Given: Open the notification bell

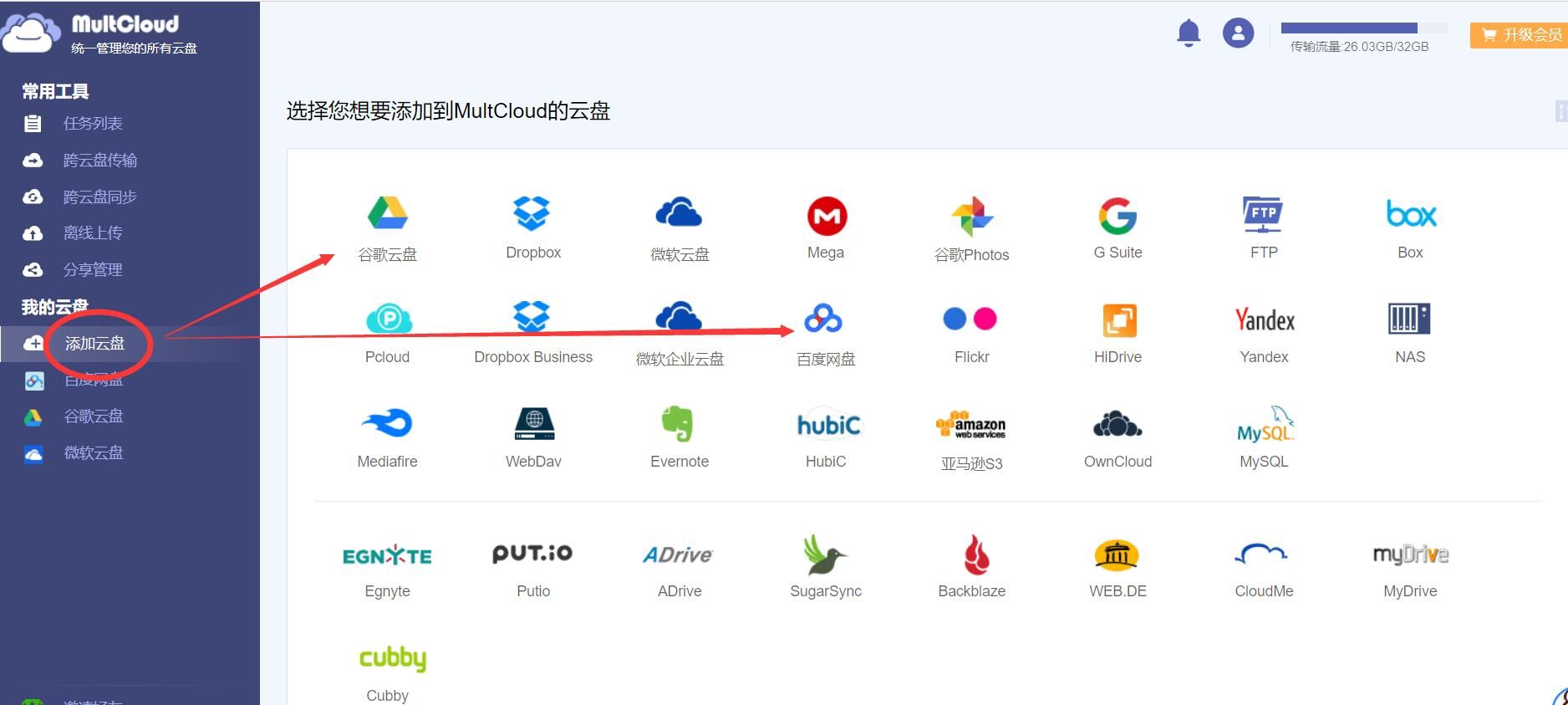Looking at the screenshot, I should (1188, 33).
